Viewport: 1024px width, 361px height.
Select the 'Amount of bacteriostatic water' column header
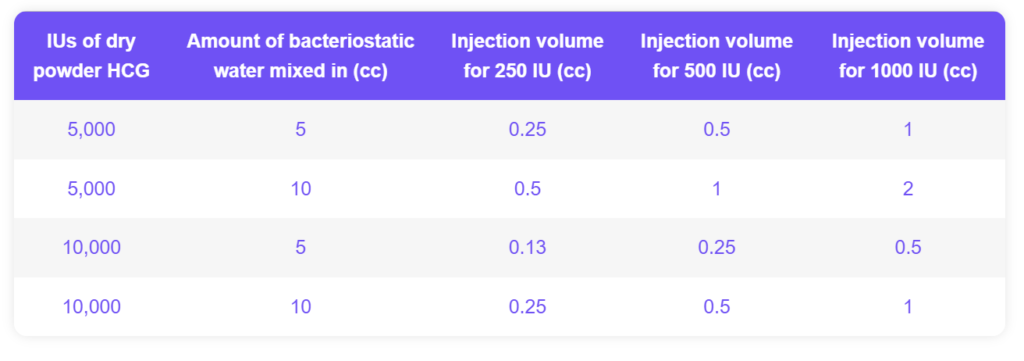(x=300, y=56)
